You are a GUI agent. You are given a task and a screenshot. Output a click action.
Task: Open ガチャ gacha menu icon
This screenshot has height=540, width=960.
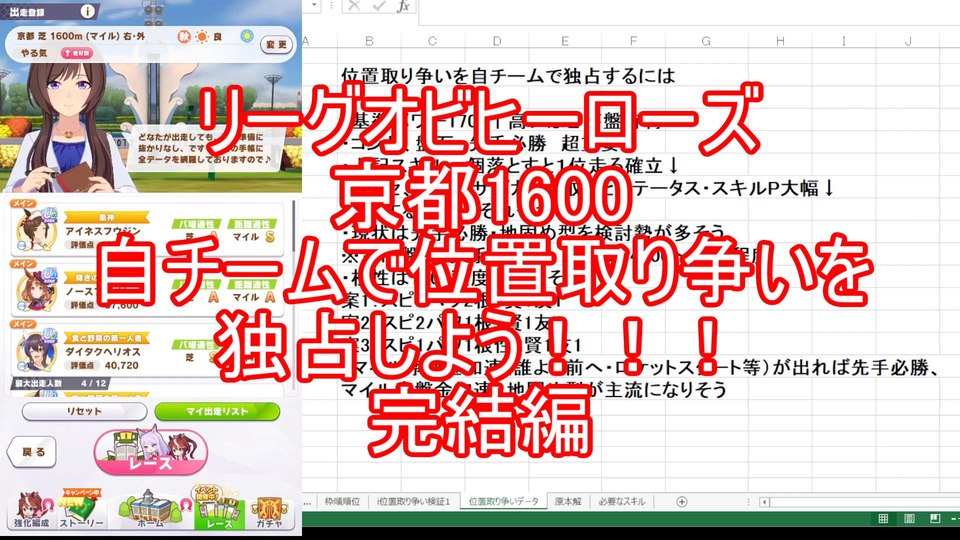269,511
